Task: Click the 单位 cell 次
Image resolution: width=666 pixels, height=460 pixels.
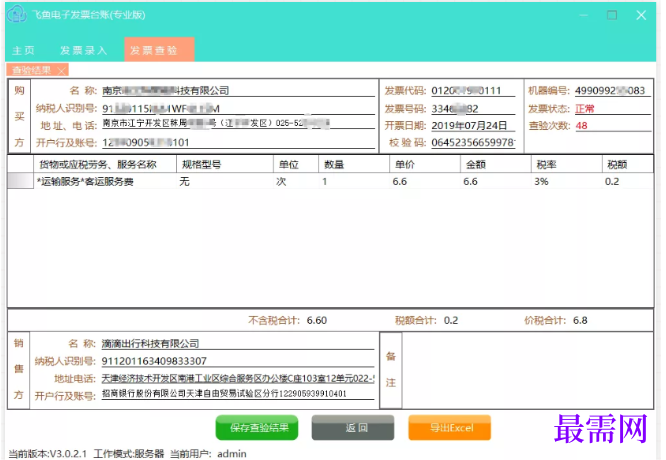Action: click(x=296, y=181)
